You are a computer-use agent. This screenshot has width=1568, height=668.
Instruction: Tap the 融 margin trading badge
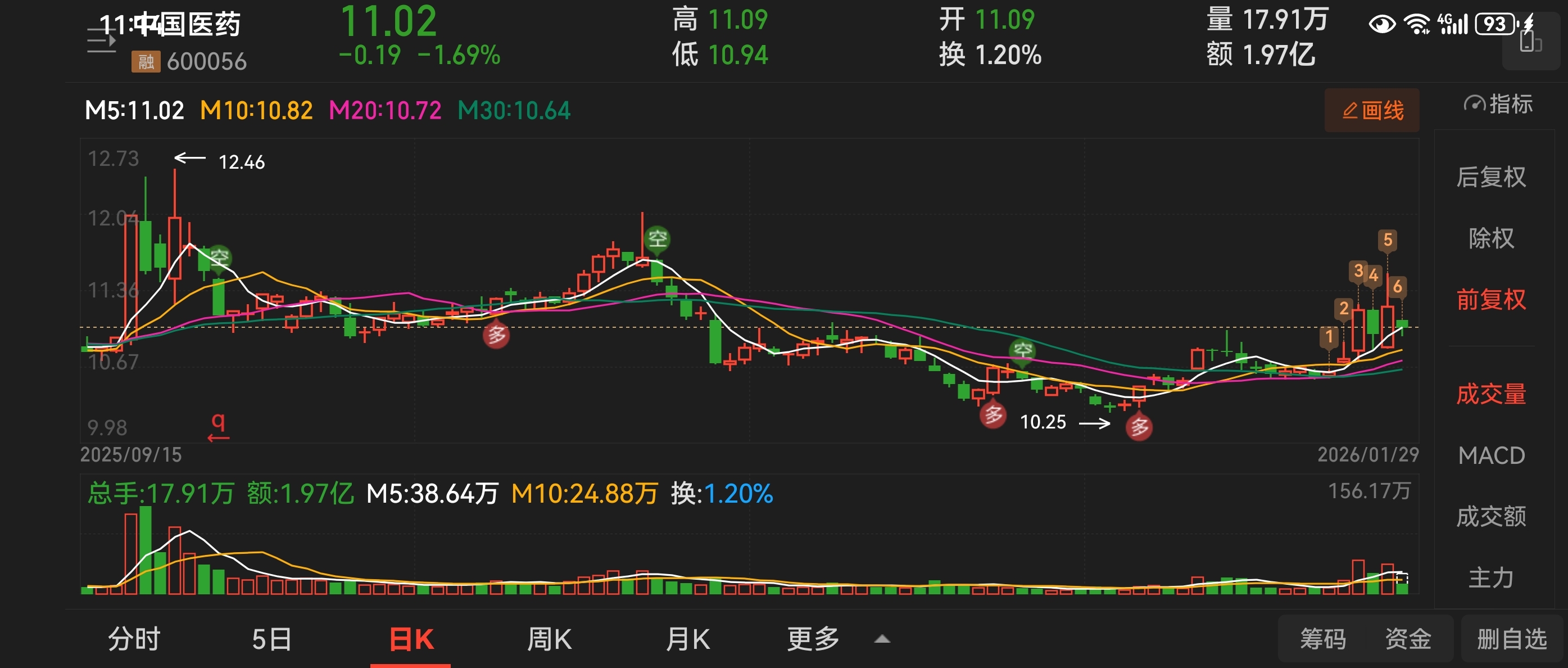146,61
